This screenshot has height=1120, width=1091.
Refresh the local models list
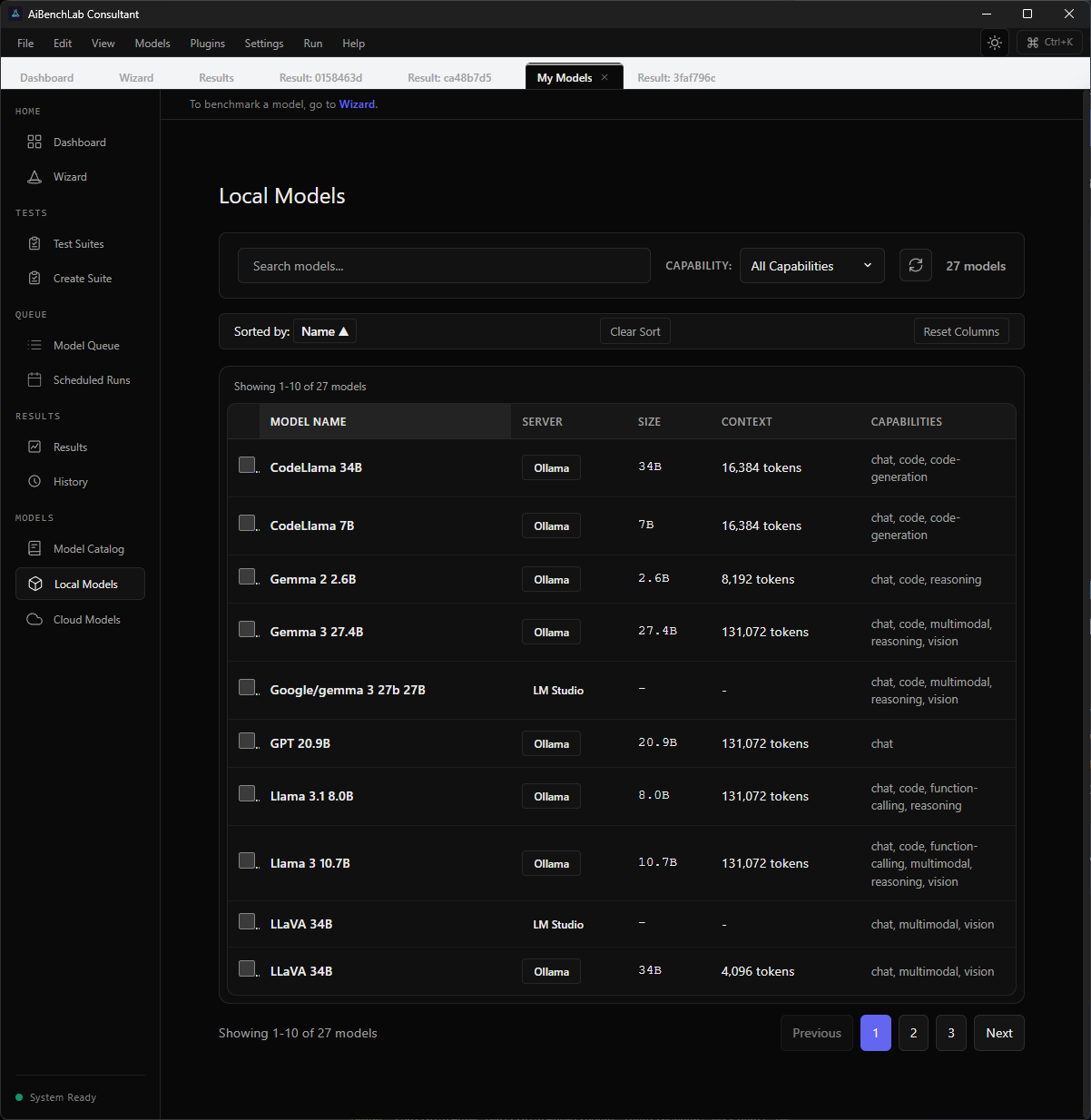coord(915,265)
